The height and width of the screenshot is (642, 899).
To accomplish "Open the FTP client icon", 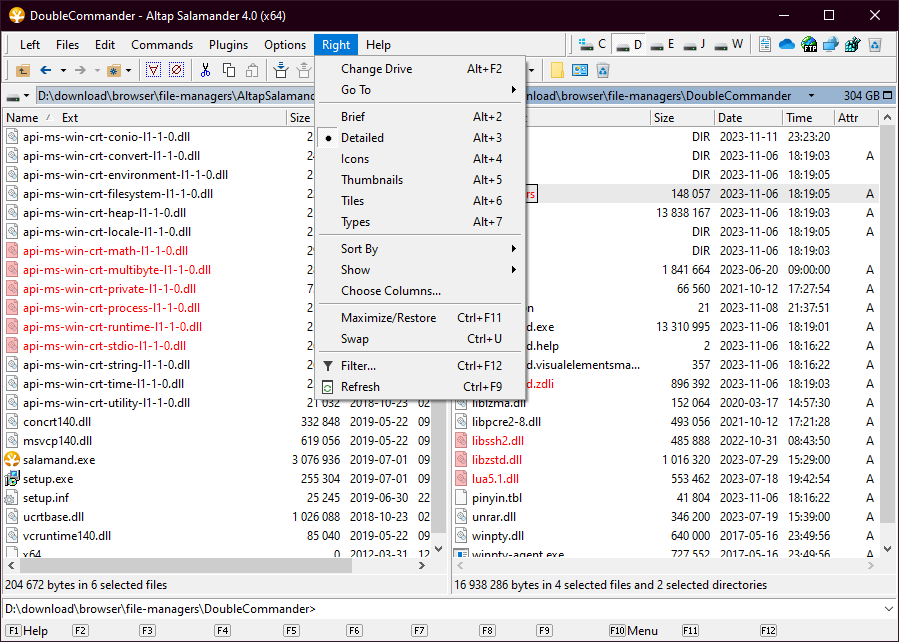I will click(x=808, y=44).
